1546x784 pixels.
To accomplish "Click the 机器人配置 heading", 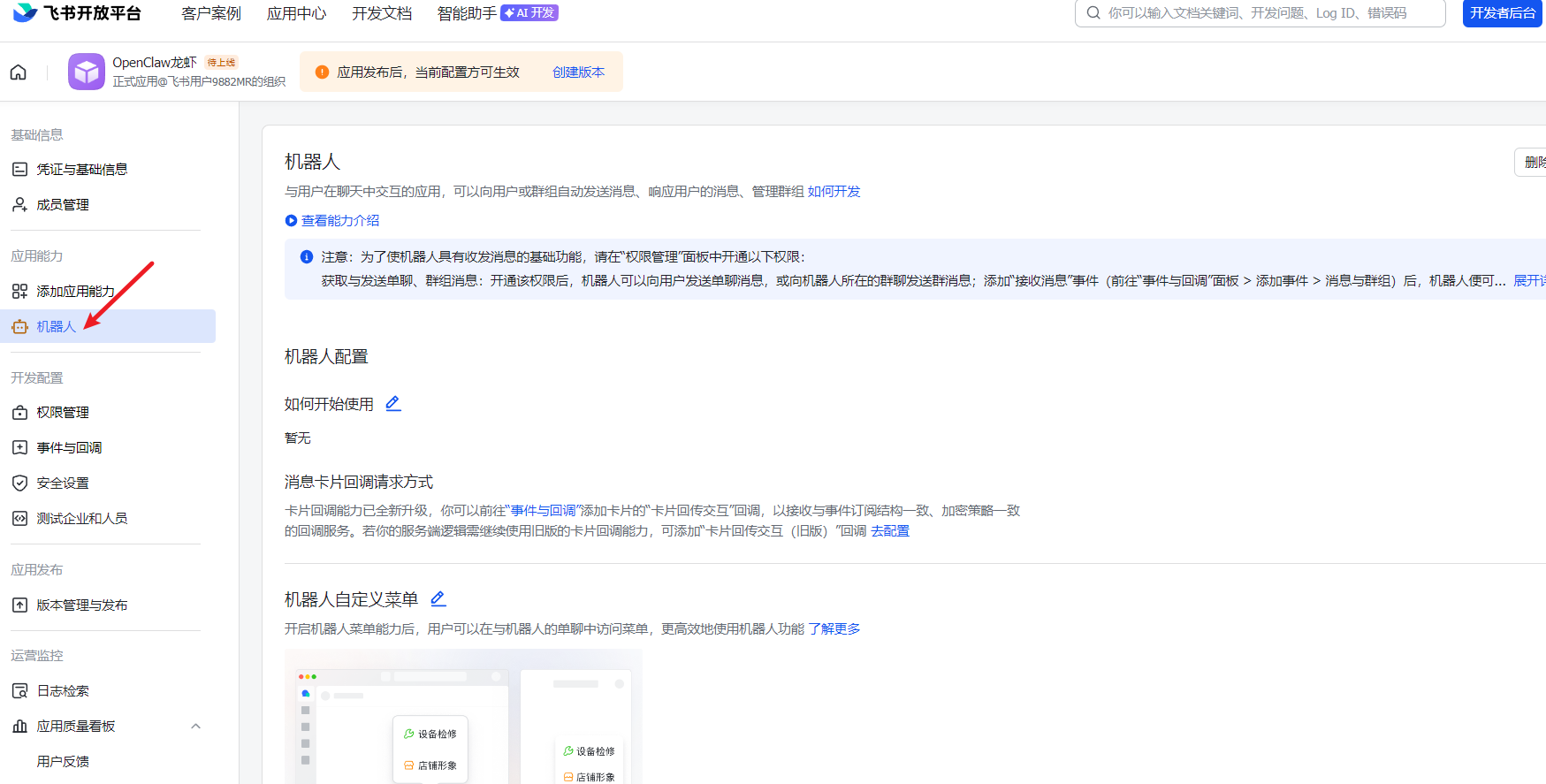I will [x=326, y=357].
